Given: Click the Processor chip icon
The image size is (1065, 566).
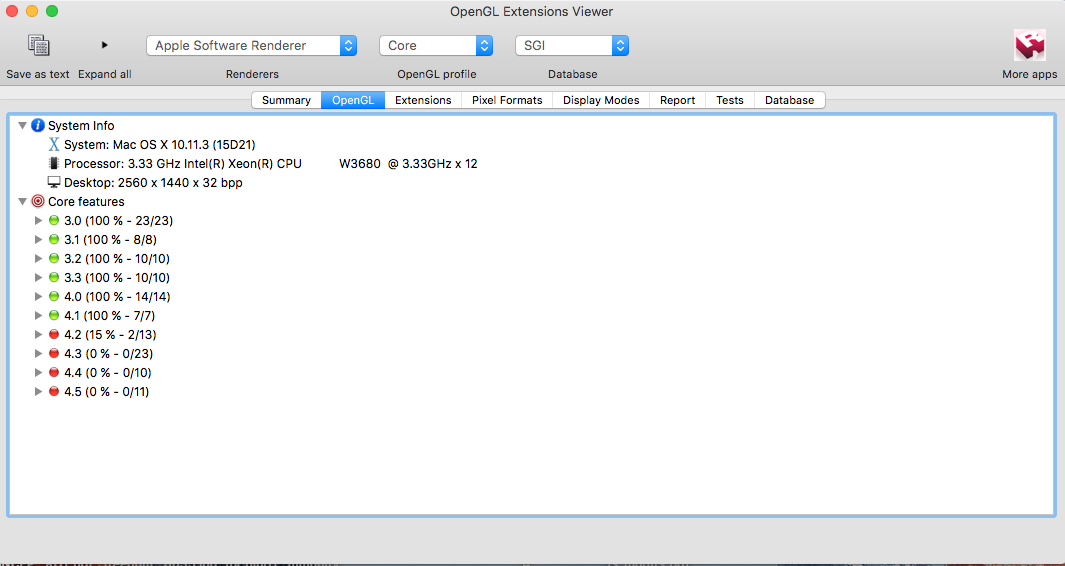Looking at the screenshot, I should [x=54, y=164].
